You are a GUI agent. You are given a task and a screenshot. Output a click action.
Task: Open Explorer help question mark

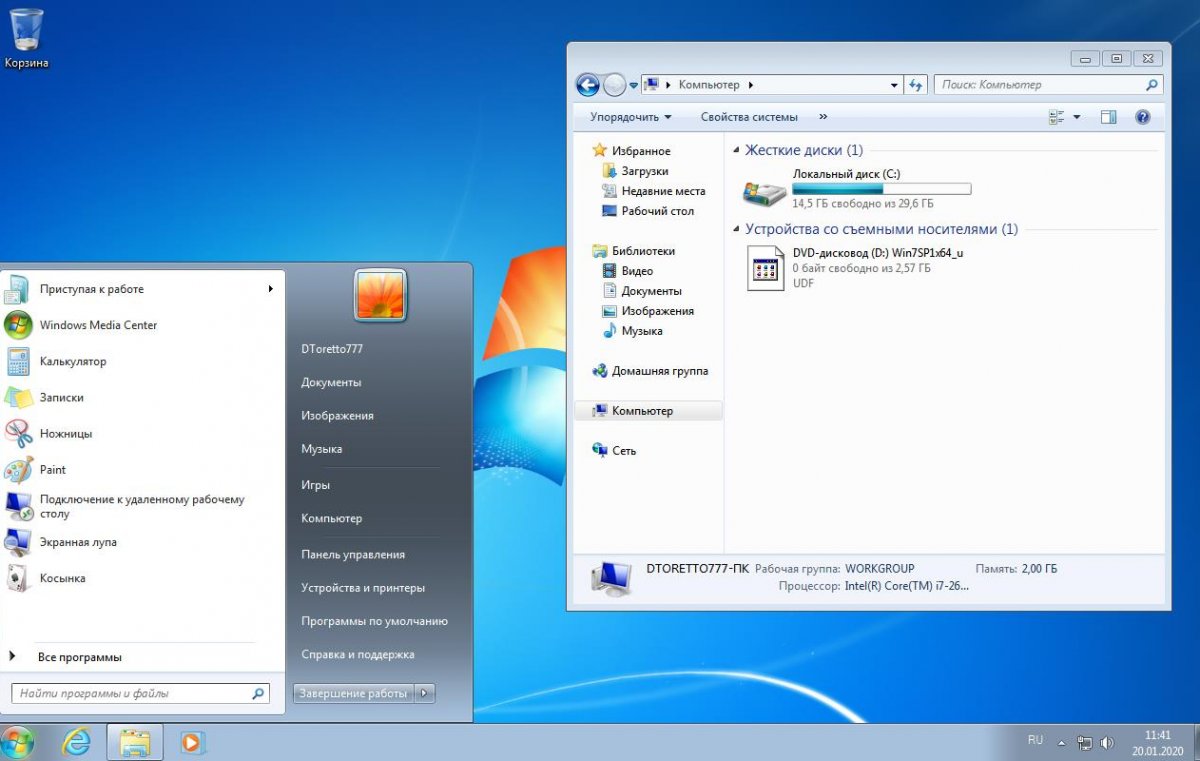(1143, 117)
